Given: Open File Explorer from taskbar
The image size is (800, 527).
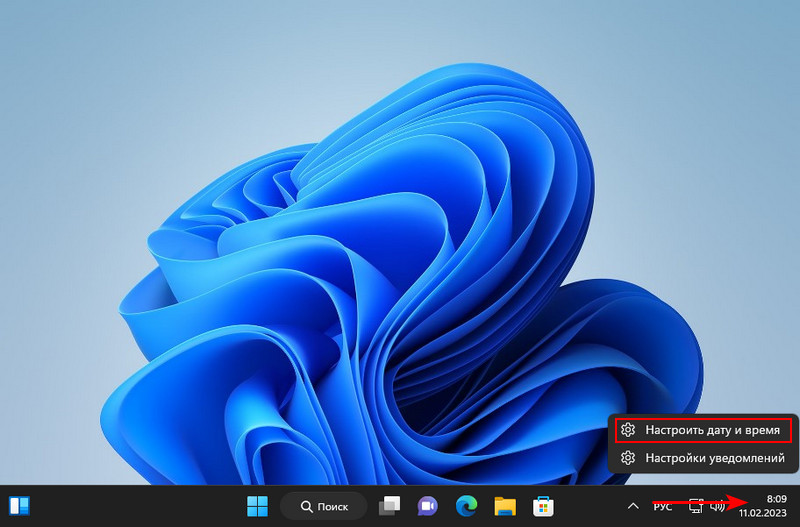Looking at the screenshot, I should [x=505, y=506].
